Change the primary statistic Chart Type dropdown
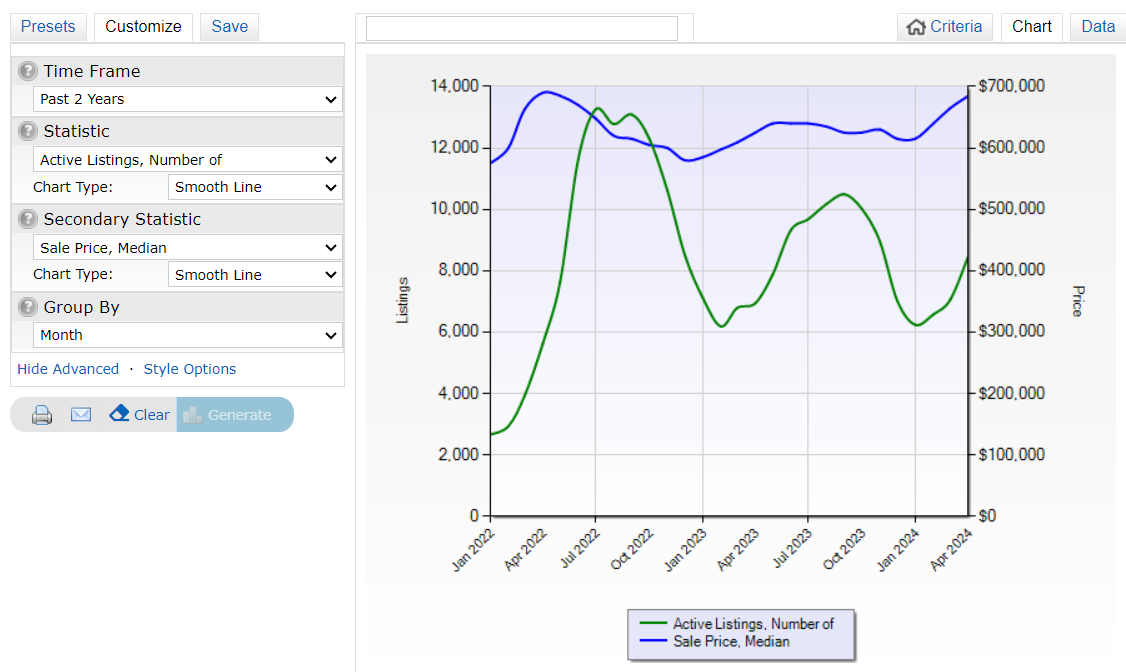 [x=255, y=188]
